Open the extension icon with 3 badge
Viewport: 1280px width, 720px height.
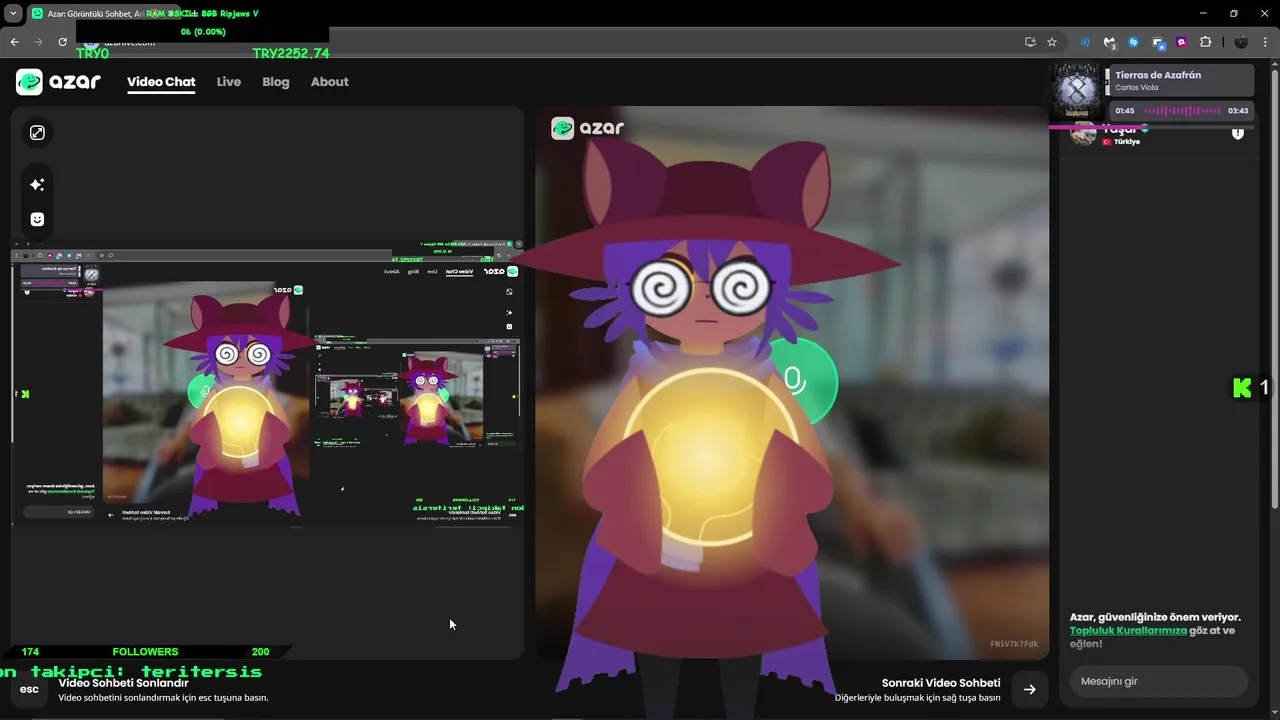pyautogui.click(x=1109, y=42)
